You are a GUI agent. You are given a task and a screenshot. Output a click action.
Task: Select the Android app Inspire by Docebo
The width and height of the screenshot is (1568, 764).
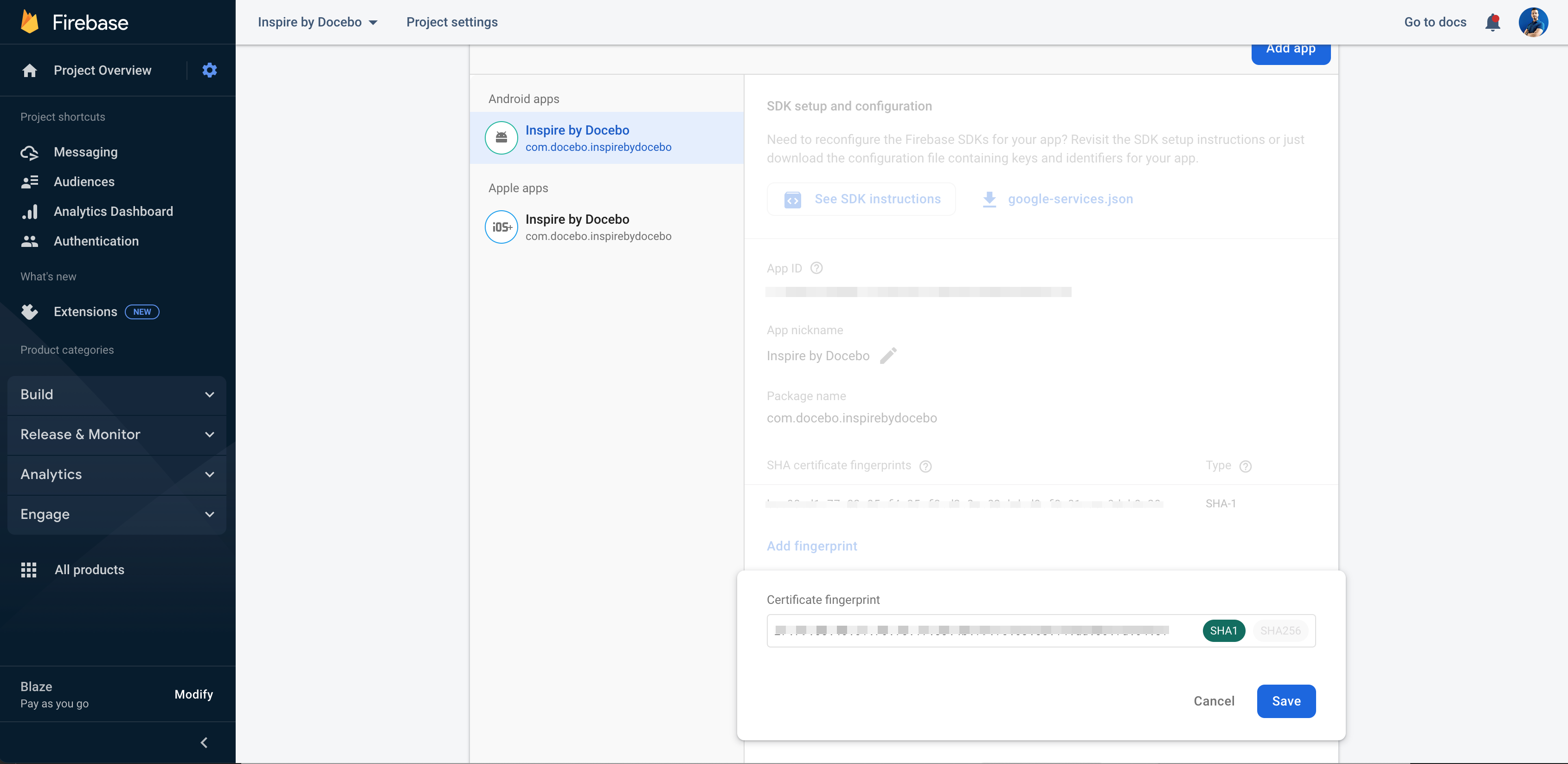click(606, 138)
